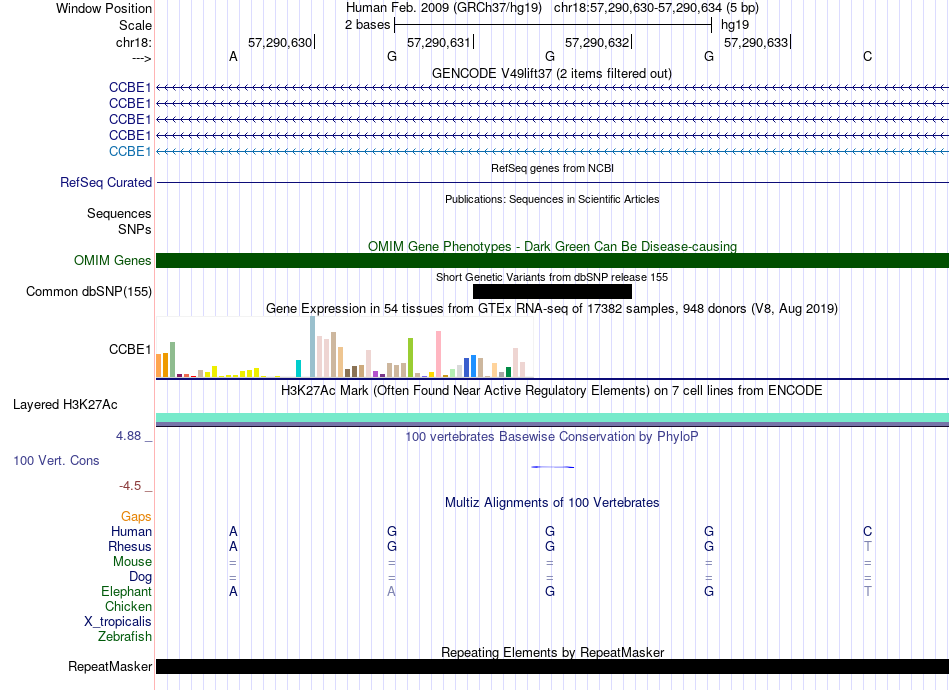Open the GENCODE V49lift37 track title
950x690 pixels.
point(552,73)
